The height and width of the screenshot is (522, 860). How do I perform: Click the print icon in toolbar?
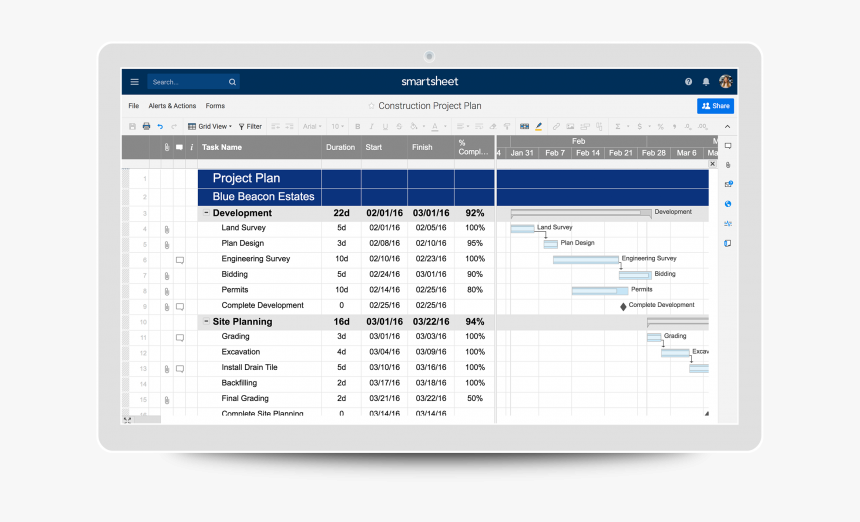click(146, 127)
